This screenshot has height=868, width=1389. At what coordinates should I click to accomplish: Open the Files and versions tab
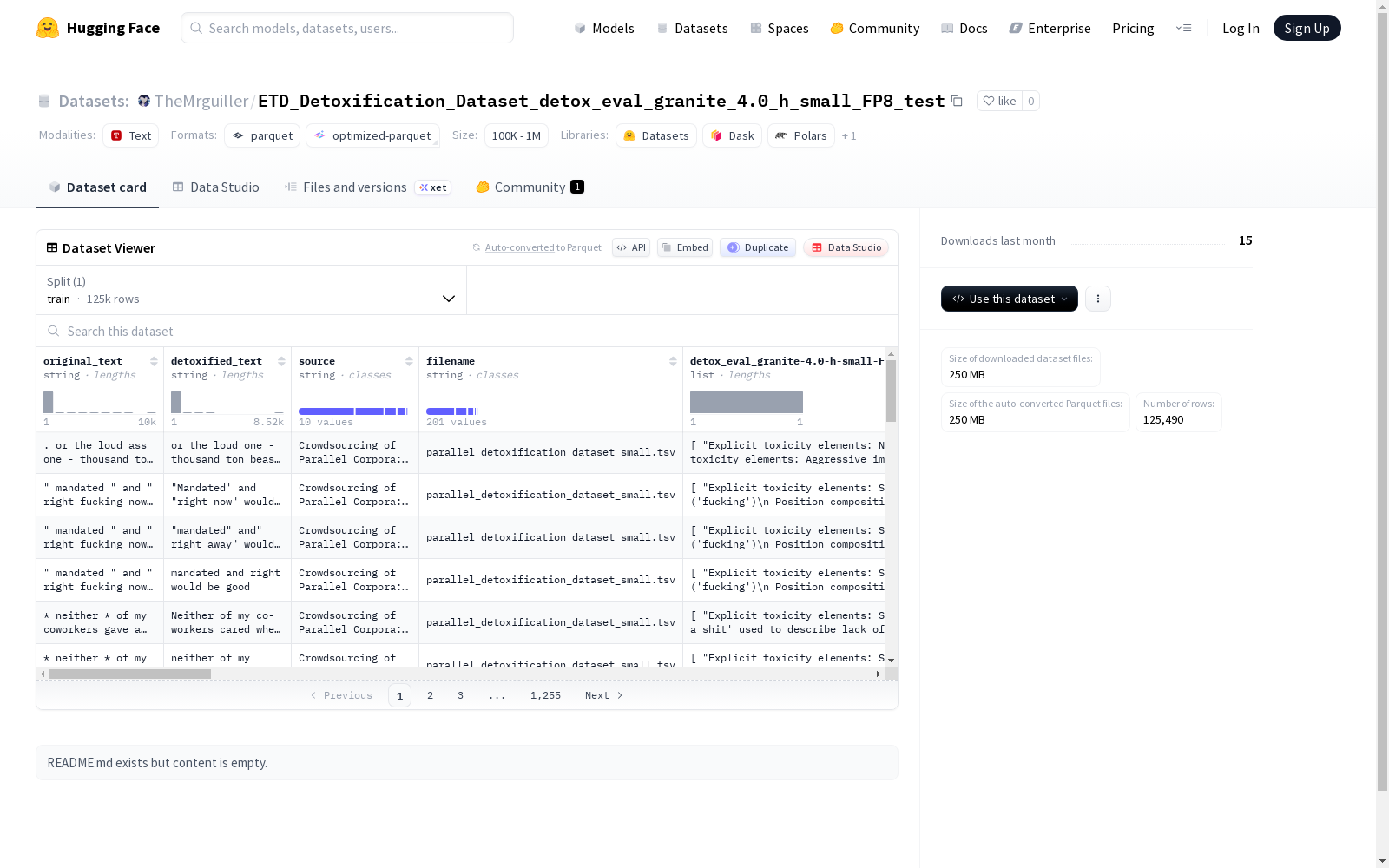[367, 187]
